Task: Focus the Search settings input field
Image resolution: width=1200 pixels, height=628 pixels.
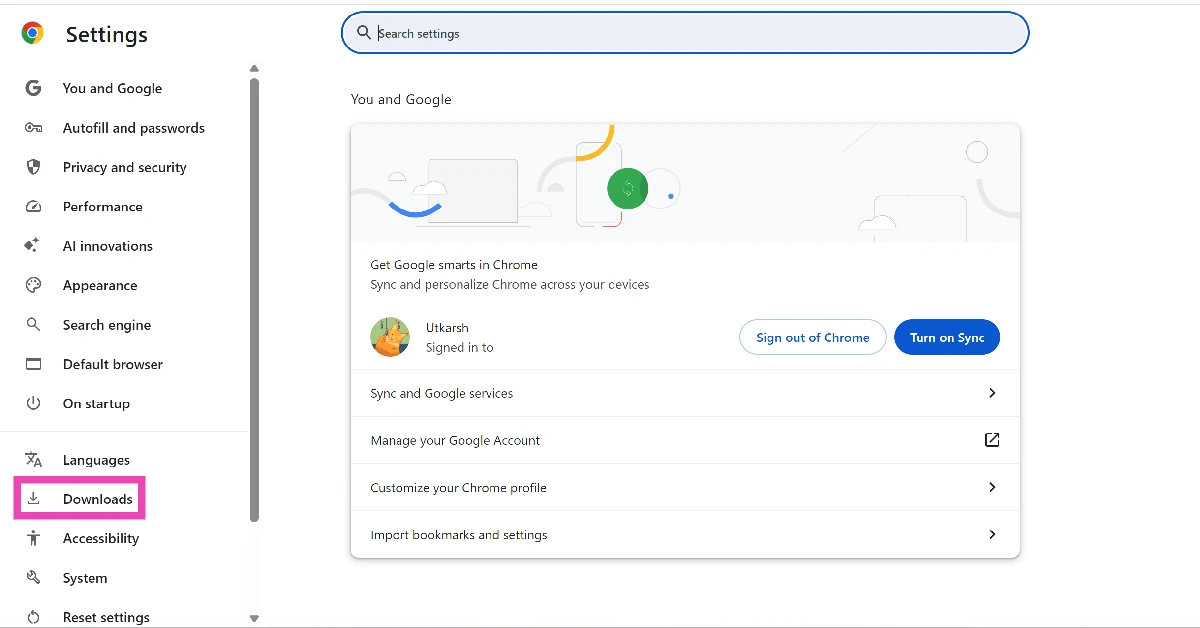Action: point(690,33)
